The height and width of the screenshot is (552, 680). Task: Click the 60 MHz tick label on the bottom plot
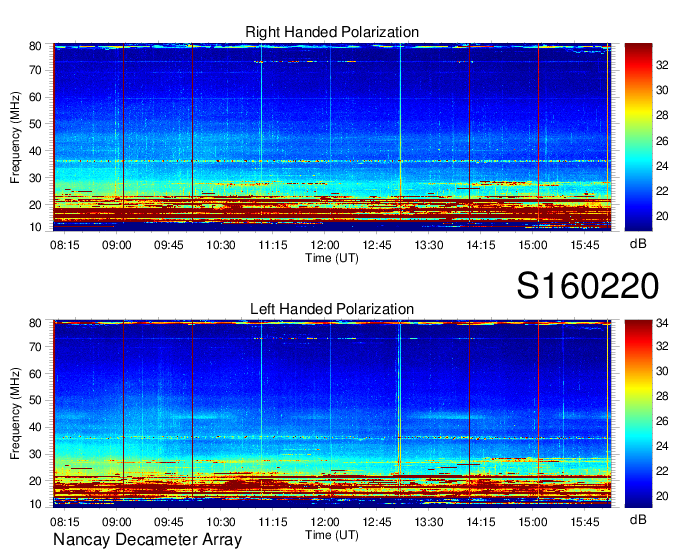pyautogui.click(x=35, y=374)
